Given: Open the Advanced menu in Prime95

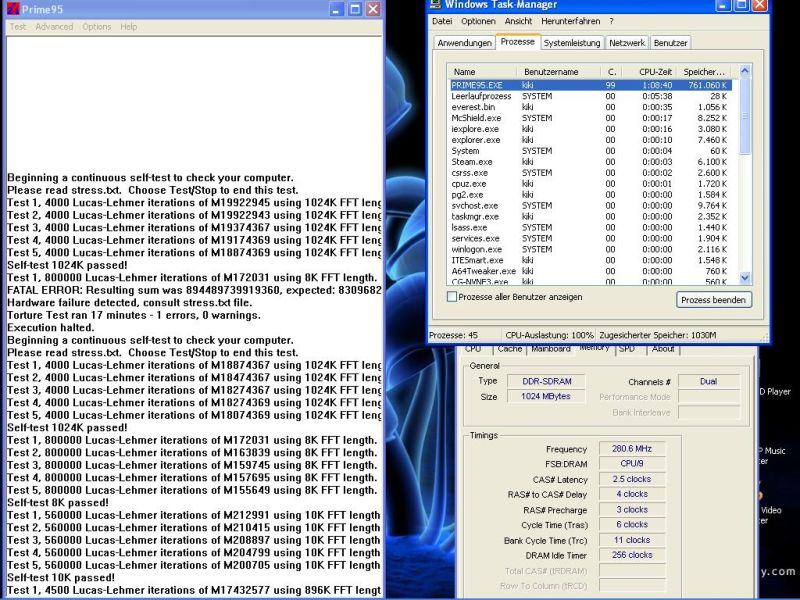Looking at the screenshot, I should click(54, 27).
